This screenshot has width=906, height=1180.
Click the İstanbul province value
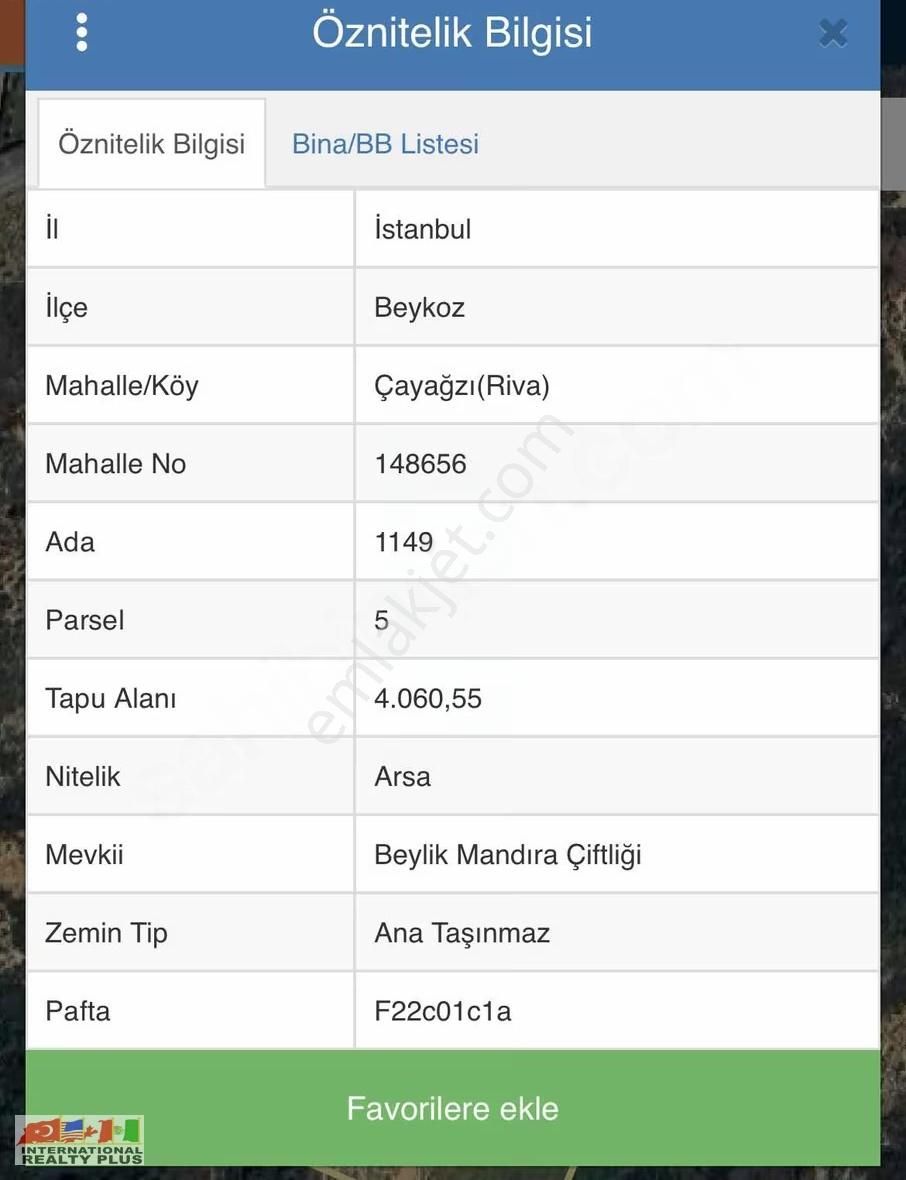423,229
